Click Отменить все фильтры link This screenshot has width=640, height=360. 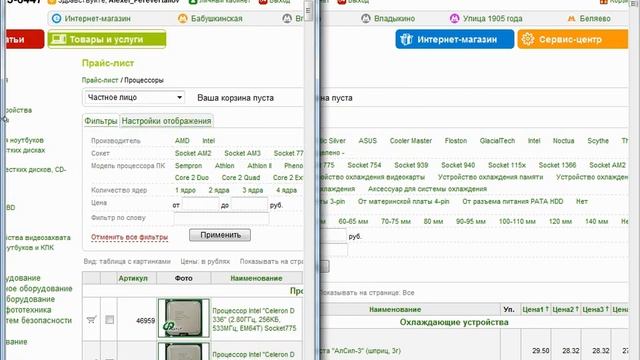129,237
